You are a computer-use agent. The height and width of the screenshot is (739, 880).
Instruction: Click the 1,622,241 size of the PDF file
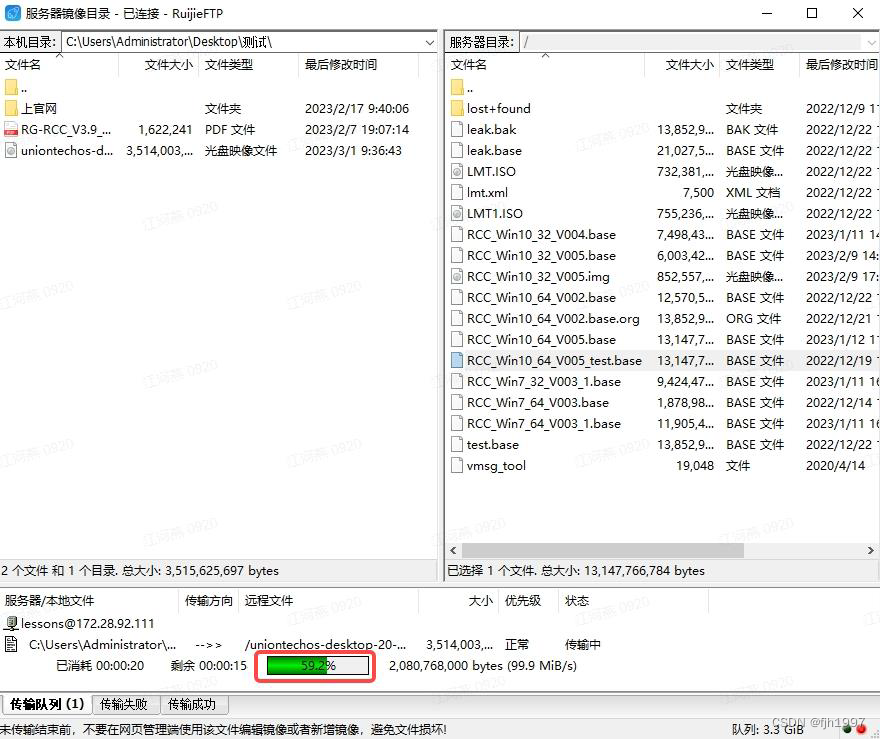click(x=165, y=130)
